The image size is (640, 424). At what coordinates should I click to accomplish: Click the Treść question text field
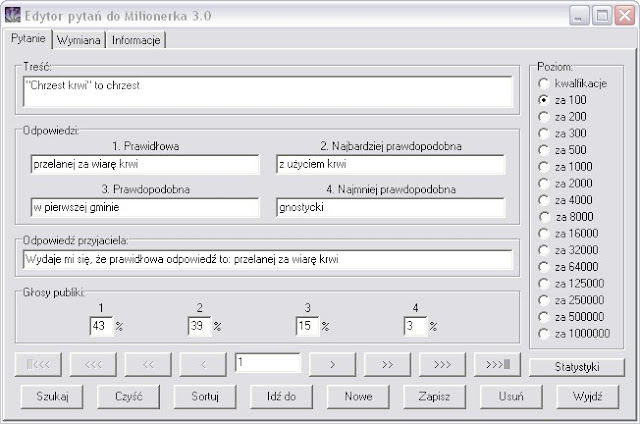click(x=268, y=91)
